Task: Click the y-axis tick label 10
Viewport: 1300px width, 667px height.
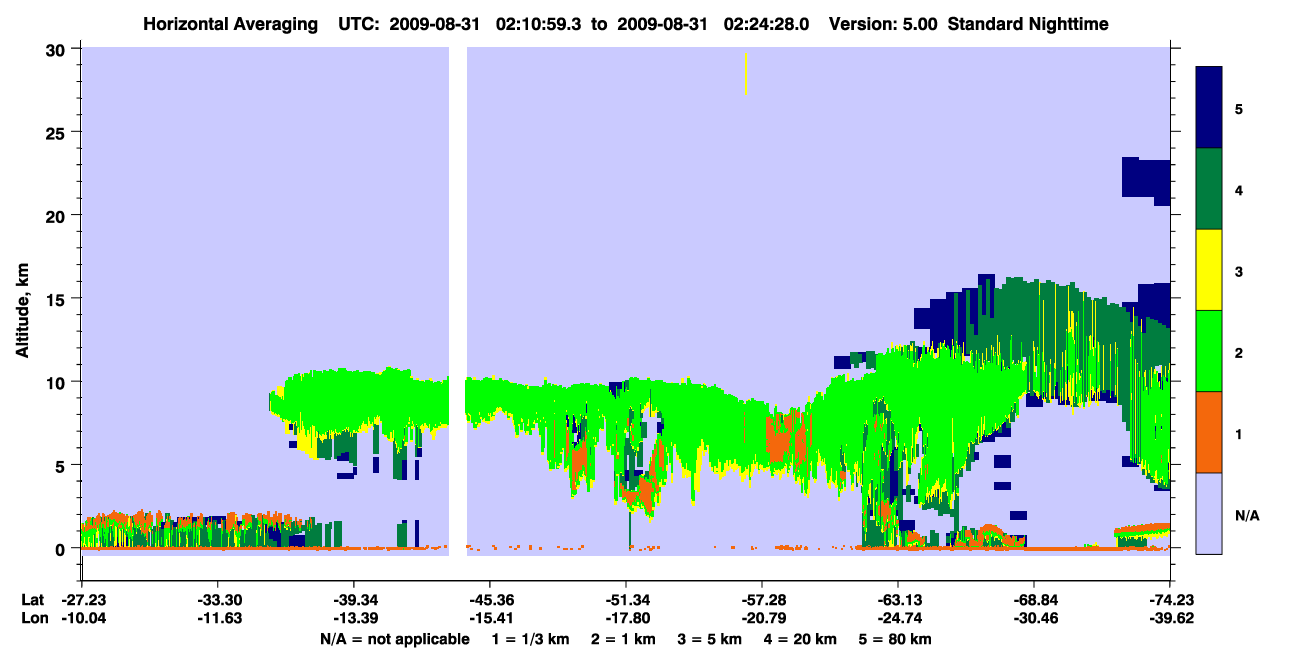Action: 58,382
